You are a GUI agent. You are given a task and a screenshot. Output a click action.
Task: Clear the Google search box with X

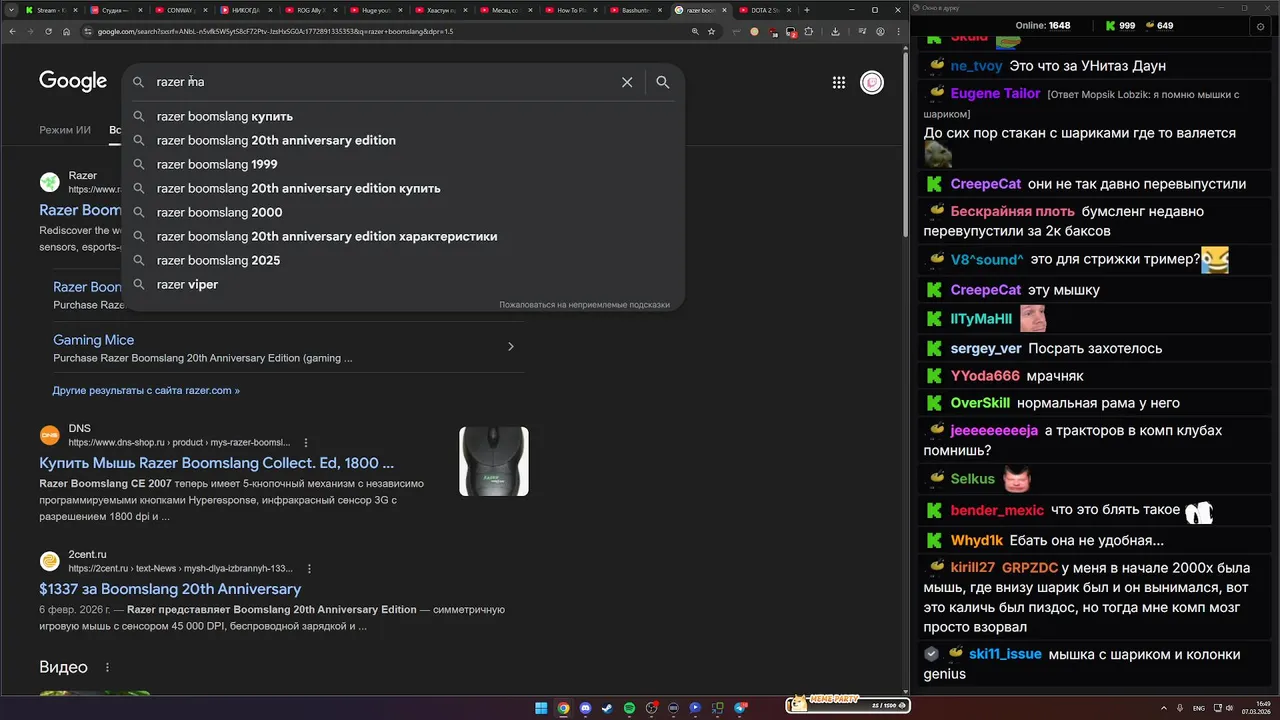pyautogui.click(x=627, y=82)
